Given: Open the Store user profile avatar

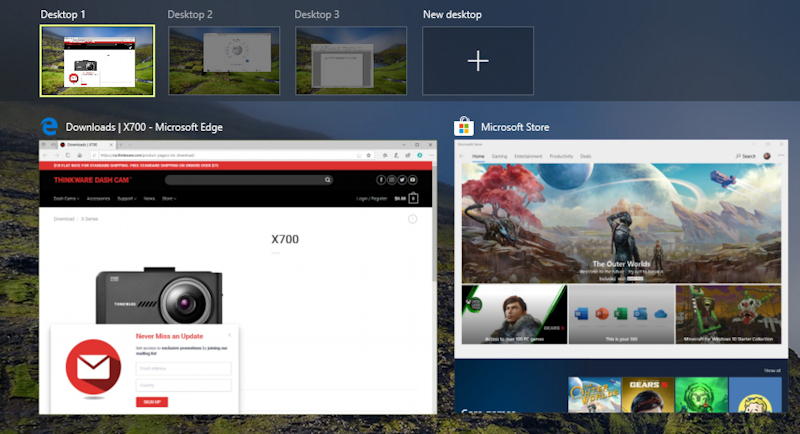Looking at the screenshot, I should point(767,156).
